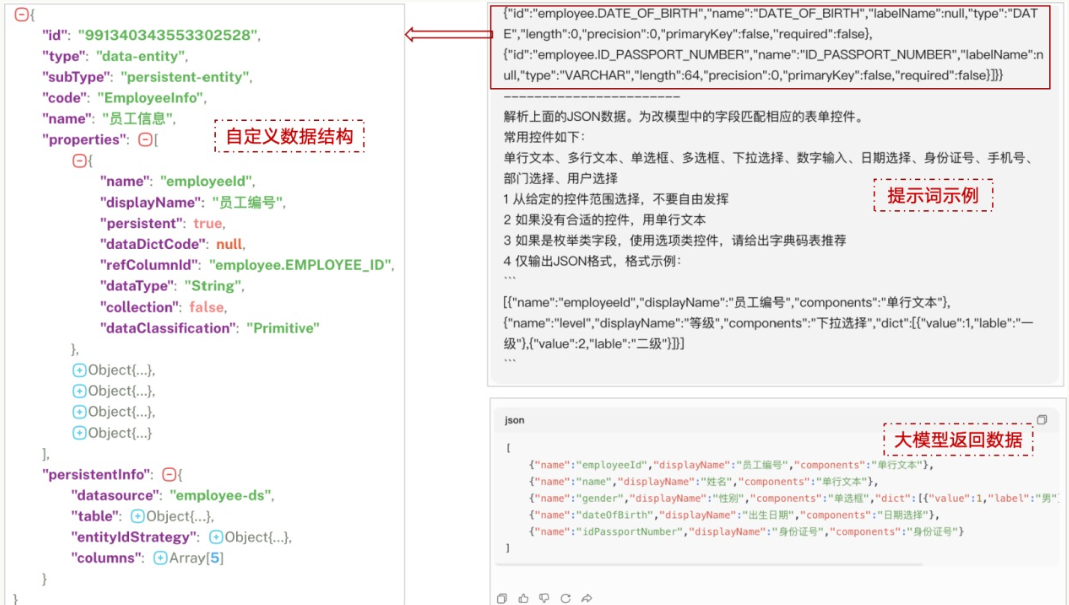Give the reply a thumbs down

(x=544, y=598)
